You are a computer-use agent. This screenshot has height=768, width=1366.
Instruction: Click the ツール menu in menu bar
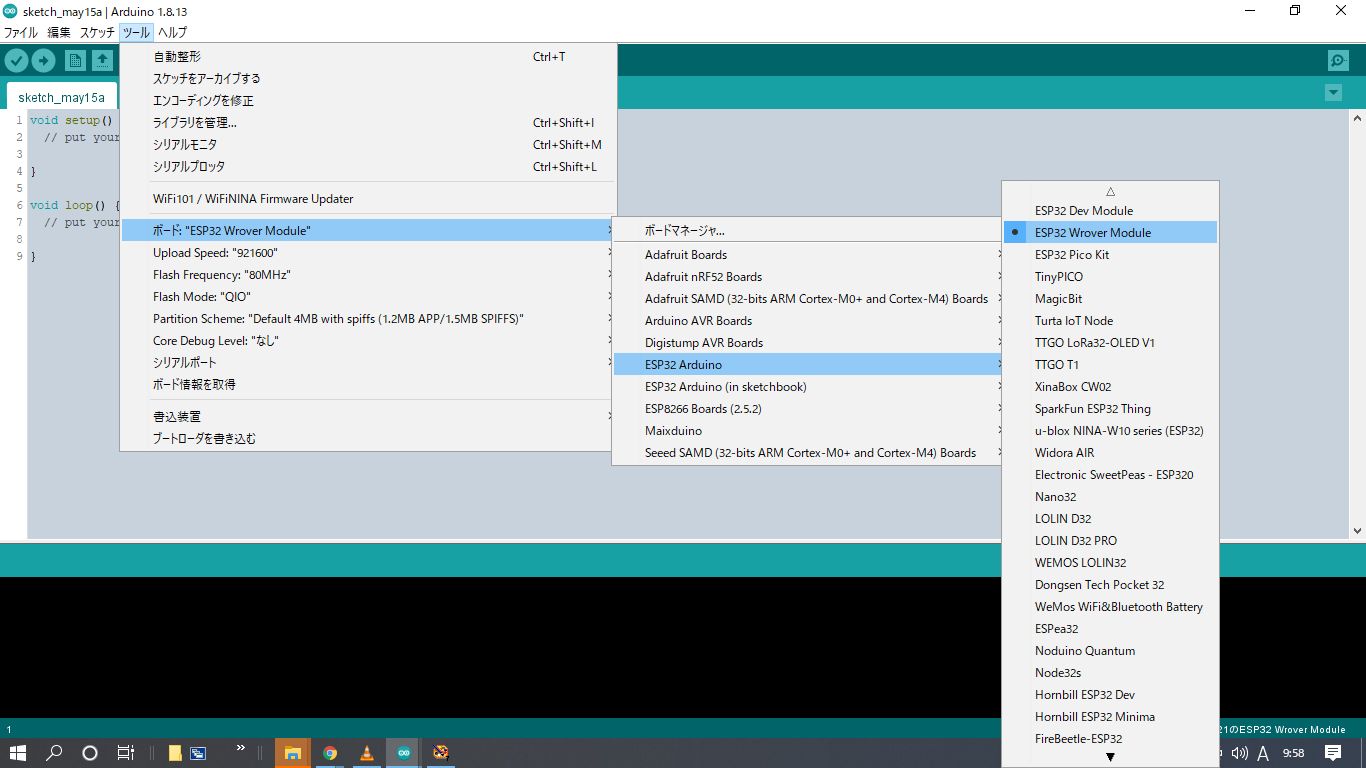point(135,32)
